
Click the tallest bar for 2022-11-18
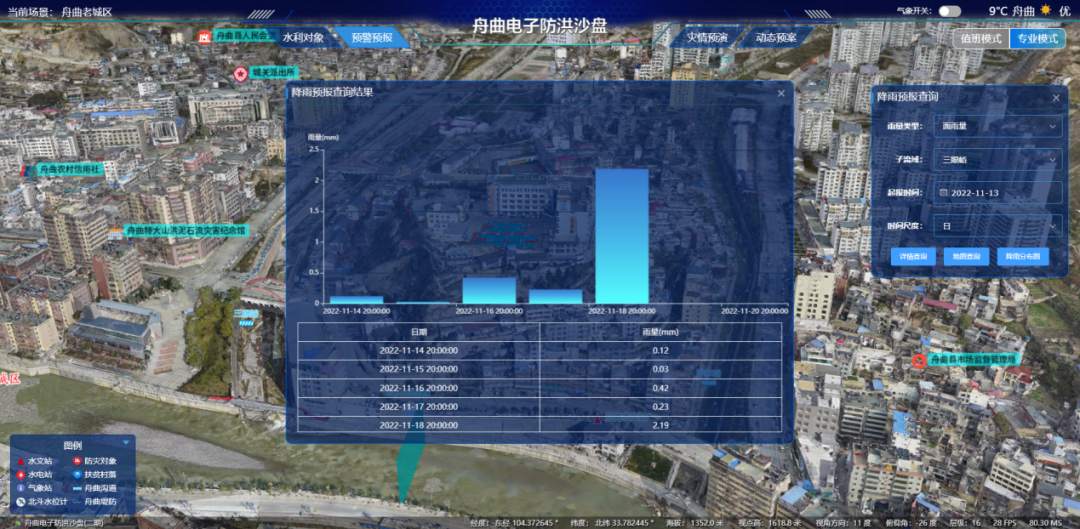pyautogui.click(x=621, y=236)
